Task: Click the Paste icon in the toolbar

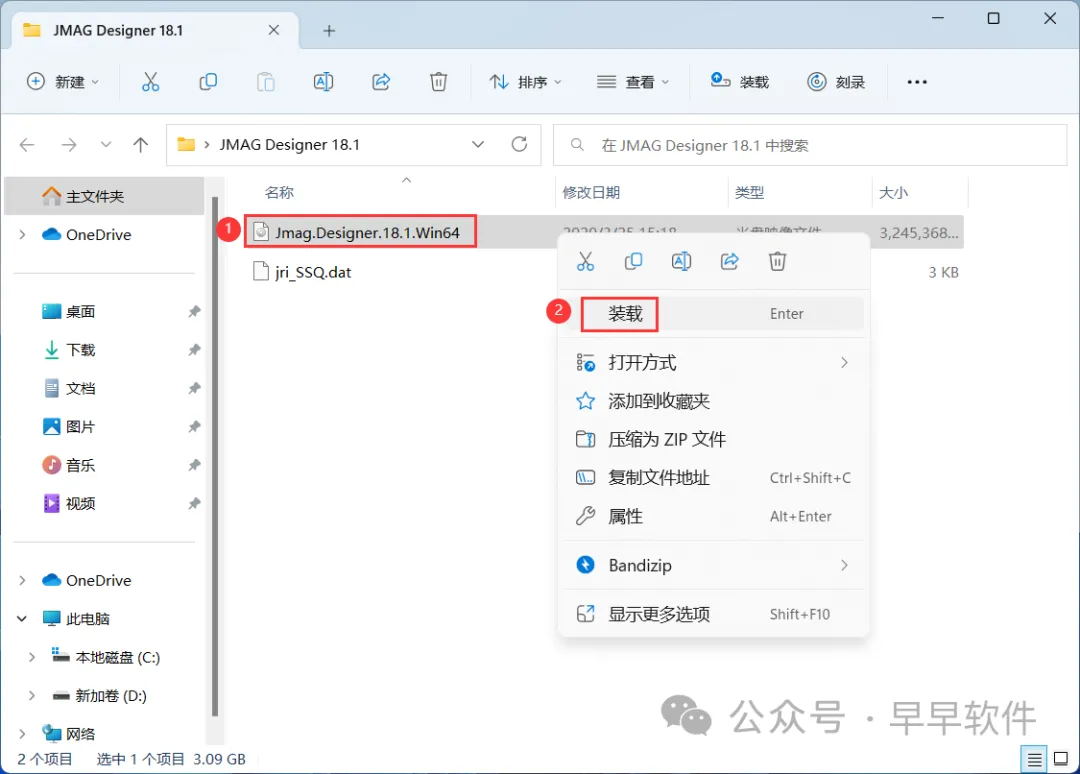Action: 265,82
